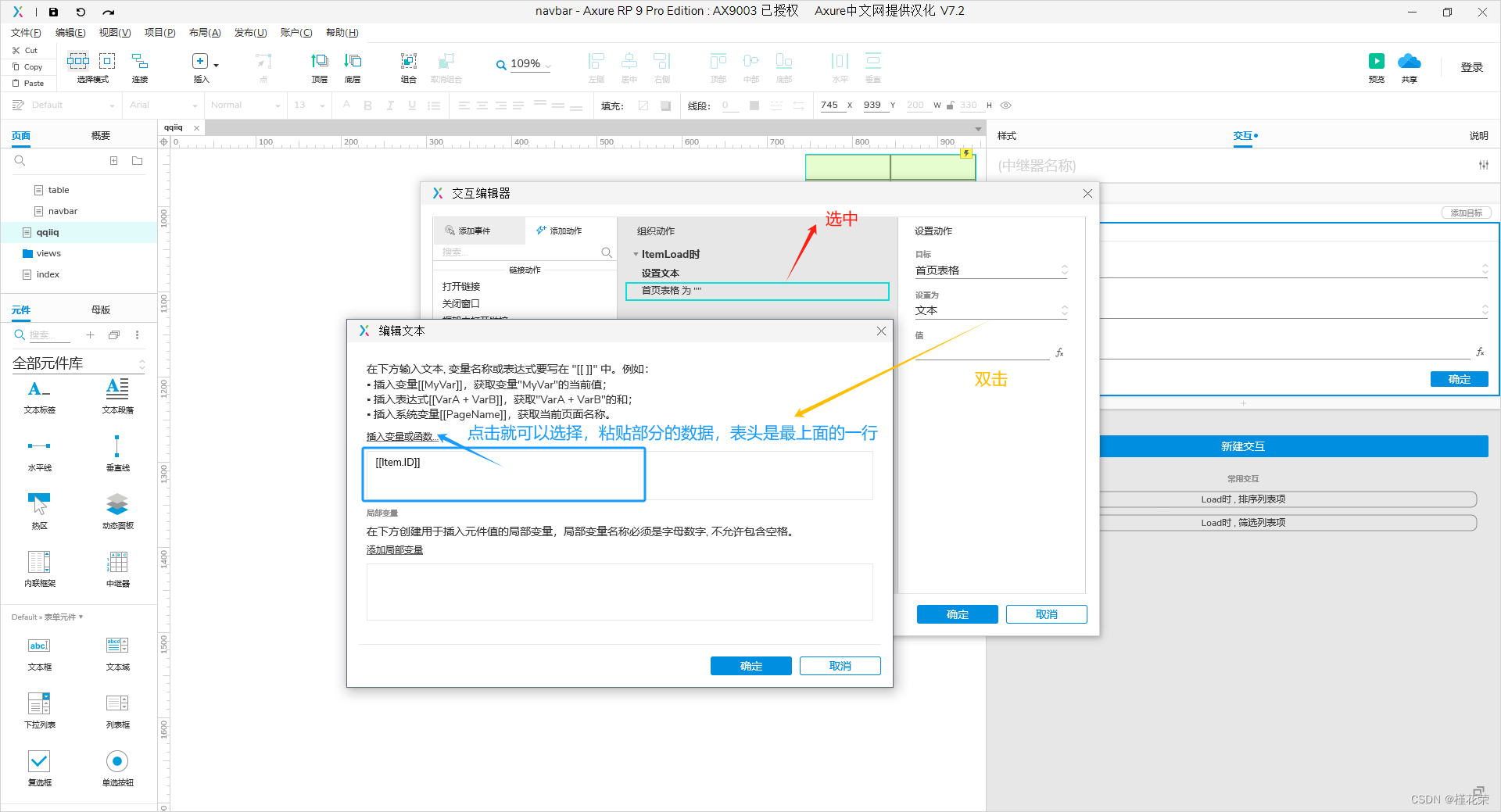Select the 中继器 repeater widget
This screenshot has width=1501, height=812.
(x=117, y=569)
